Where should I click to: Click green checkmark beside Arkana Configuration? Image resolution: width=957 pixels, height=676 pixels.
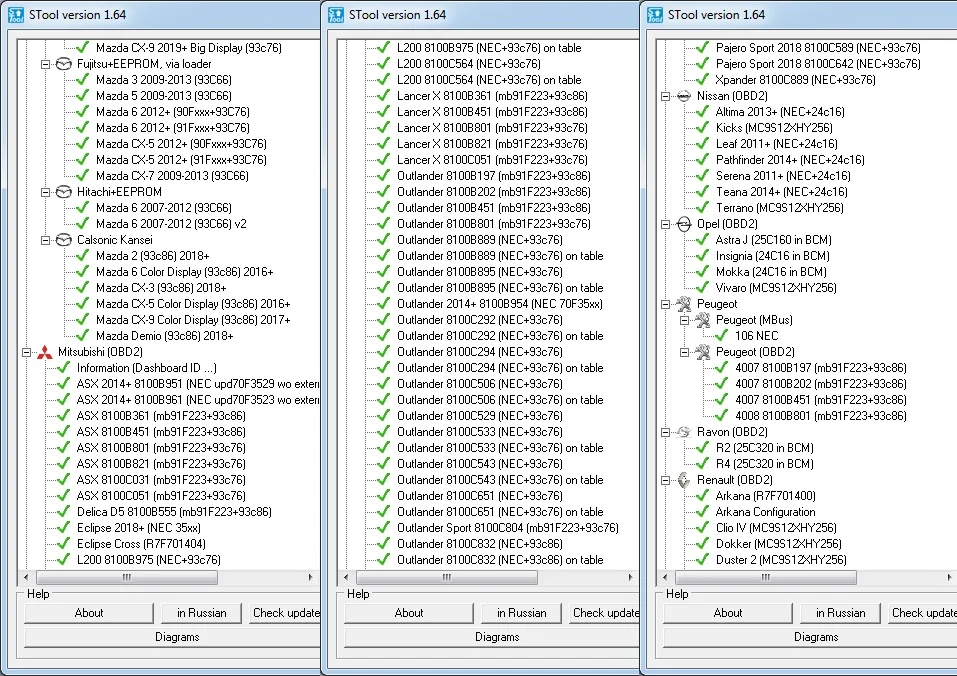pos(702,512)
